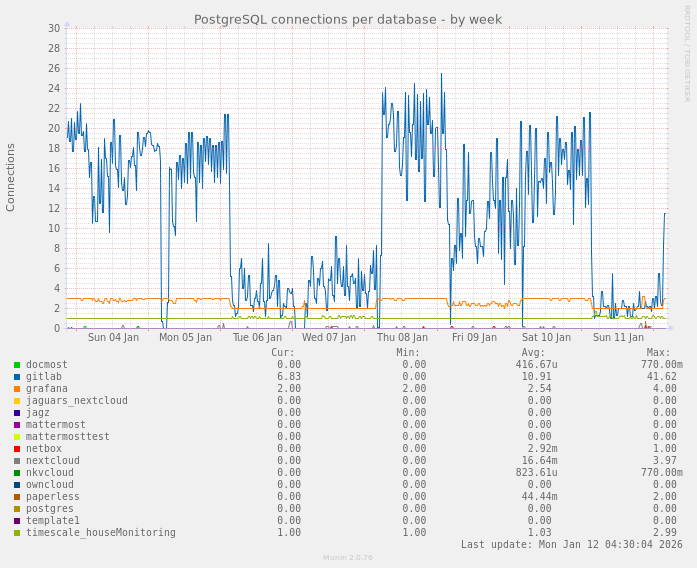Click the jaguars_nextcloud yellow legend swatch
697x568 pixels.
[x=17, y=401]
